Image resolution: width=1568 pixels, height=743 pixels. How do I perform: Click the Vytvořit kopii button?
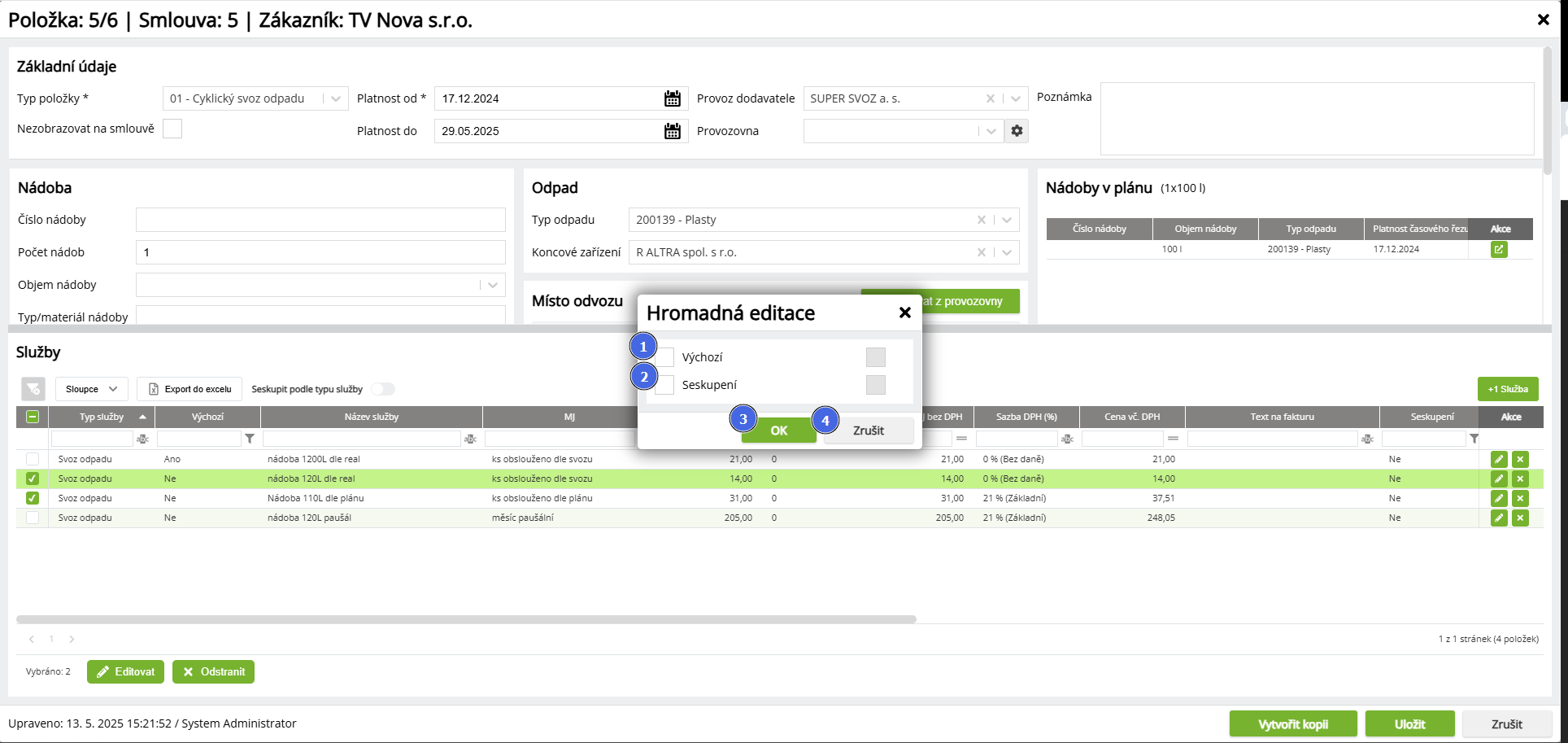click(x=1293, y=724)
